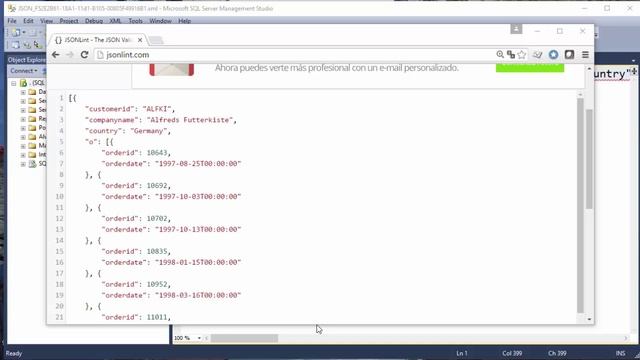The height and width of the screenshot is (360, 640).
Task: Open the File menu in SSMS
Action: coord(12,21)
